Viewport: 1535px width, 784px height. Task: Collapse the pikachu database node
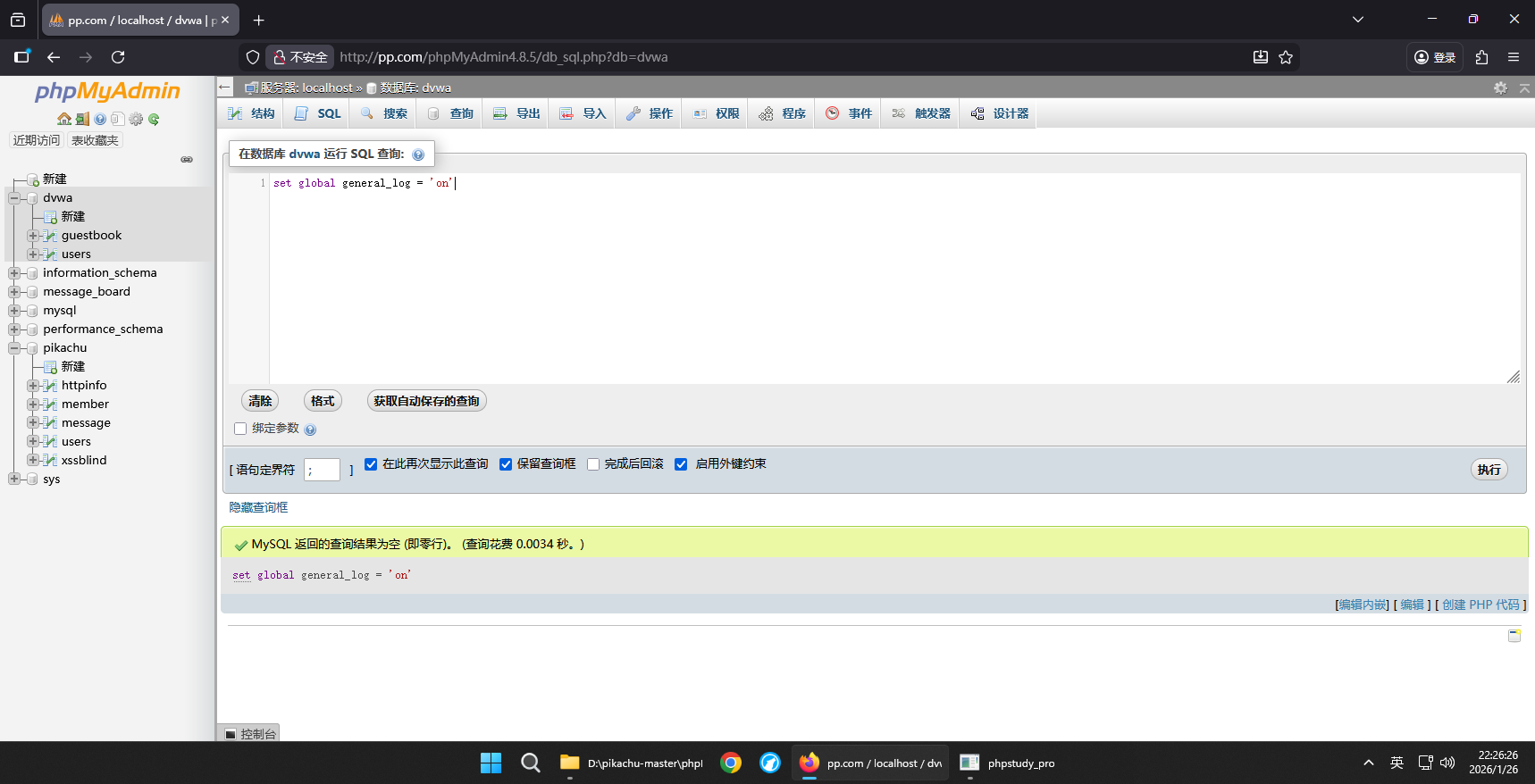click(x=14, y=348)
